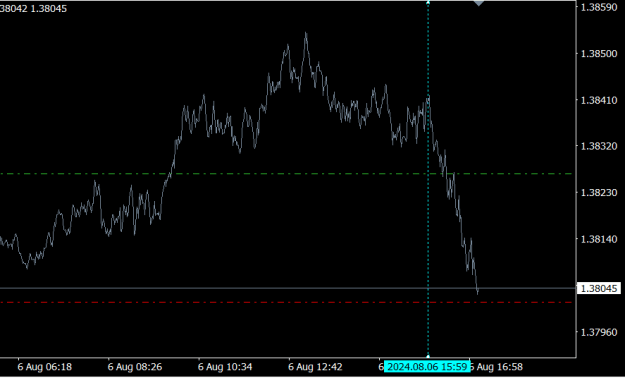
Task: Click the price scale value 1.38320
Action: 599,146
